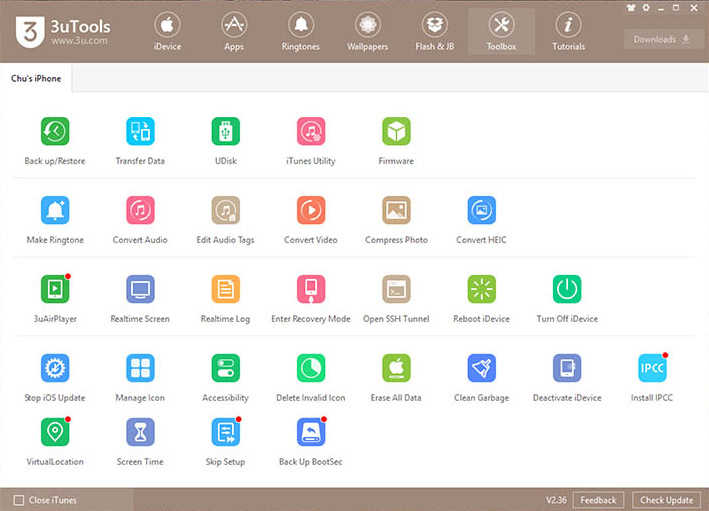Open the UDisk tool
The height and width of the screenshot is (511, 709).
click(x=226, y=131)
